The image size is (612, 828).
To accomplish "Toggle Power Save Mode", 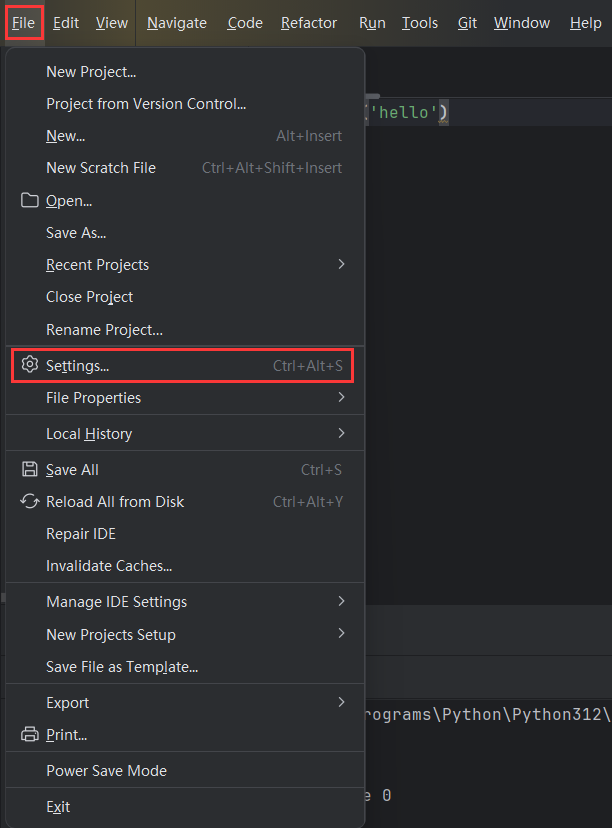I will coord(106,771).
